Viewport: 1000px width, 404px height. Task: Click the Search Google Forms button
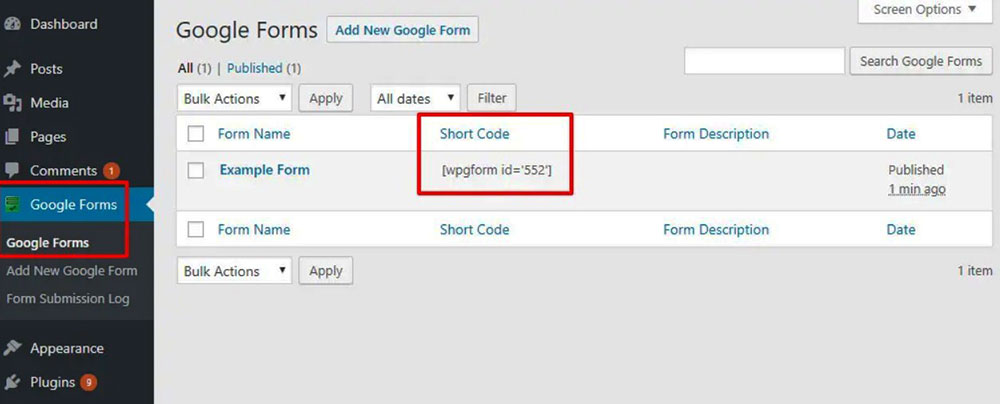(920, 61)
